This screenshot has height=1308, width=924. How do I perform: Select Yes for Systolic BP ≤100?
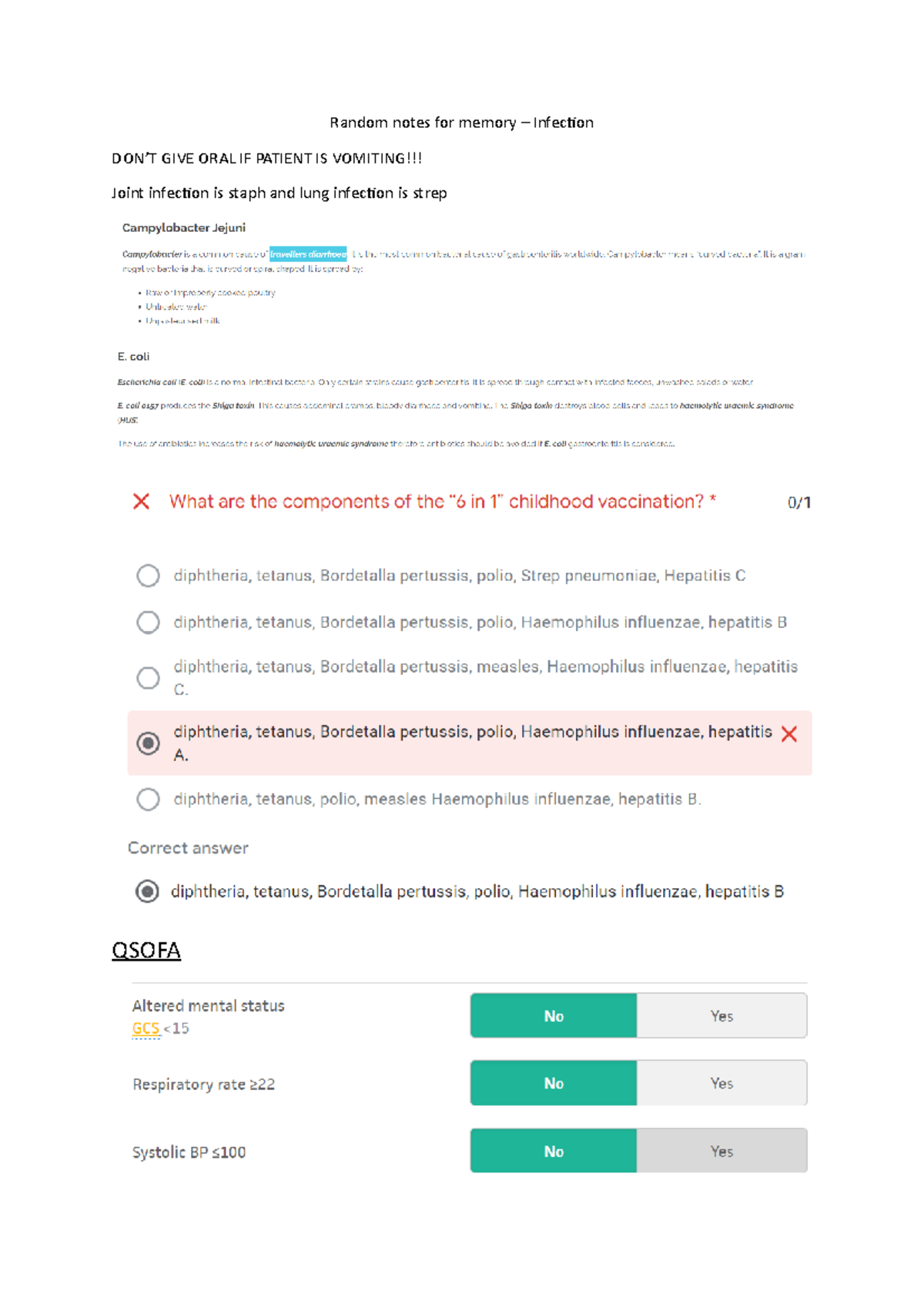tap(721, 1152)
